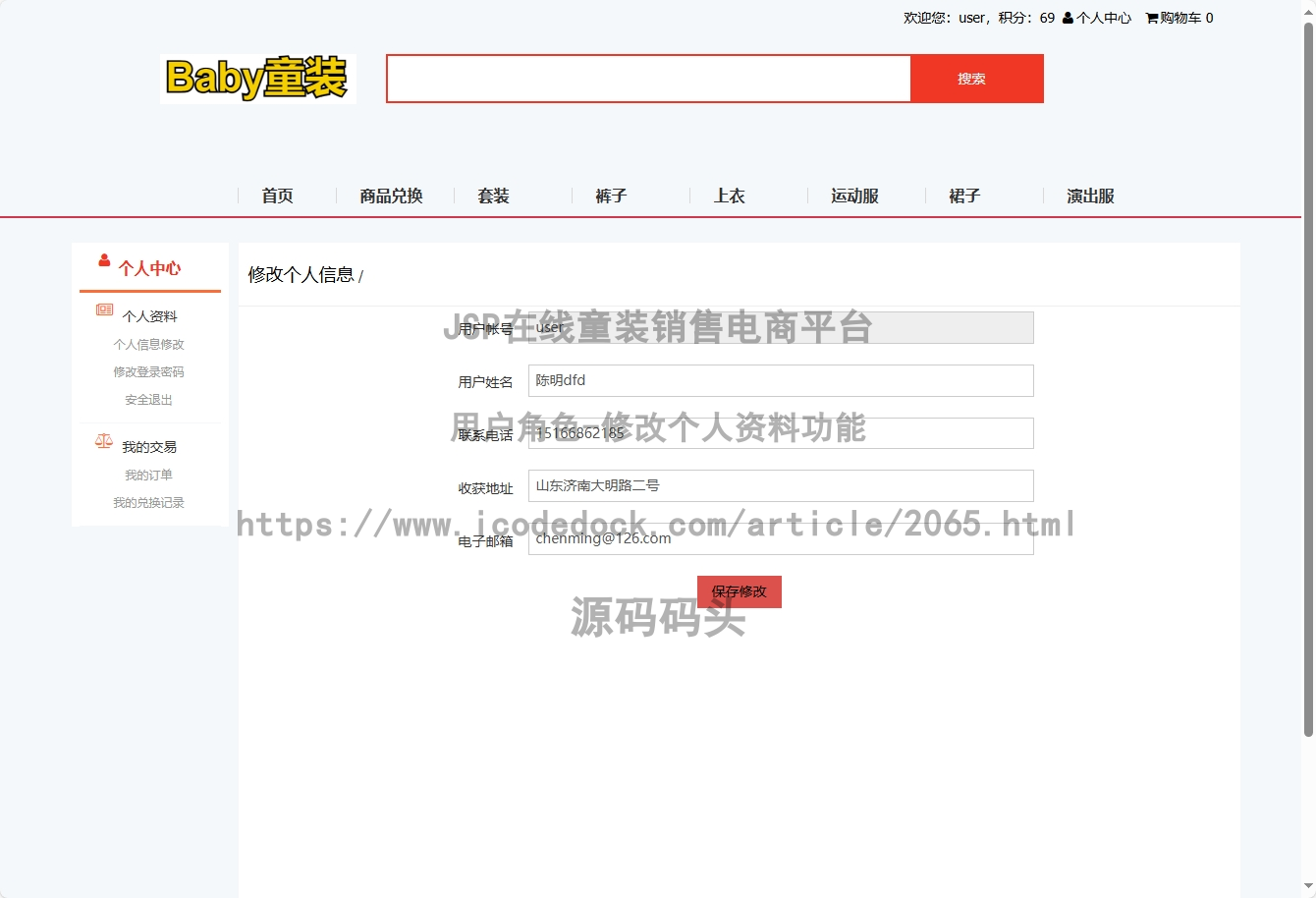Click the 收获地址 input field

[x=781, y=486]
